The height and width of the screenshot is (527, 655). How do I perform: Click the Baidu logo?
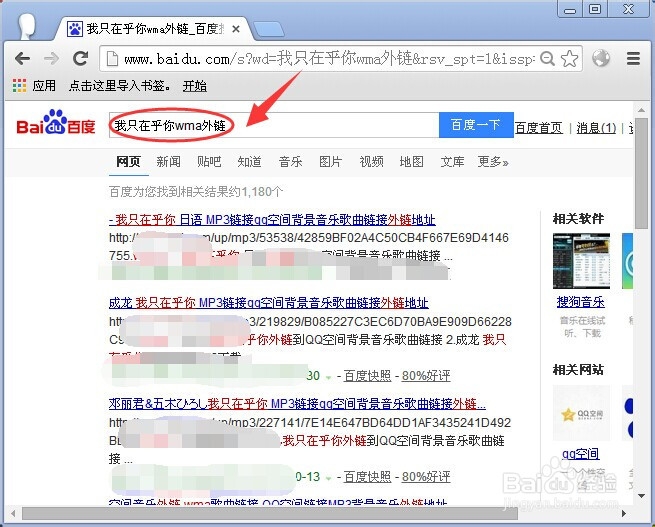pyautogui.click(x=56, y=122)
